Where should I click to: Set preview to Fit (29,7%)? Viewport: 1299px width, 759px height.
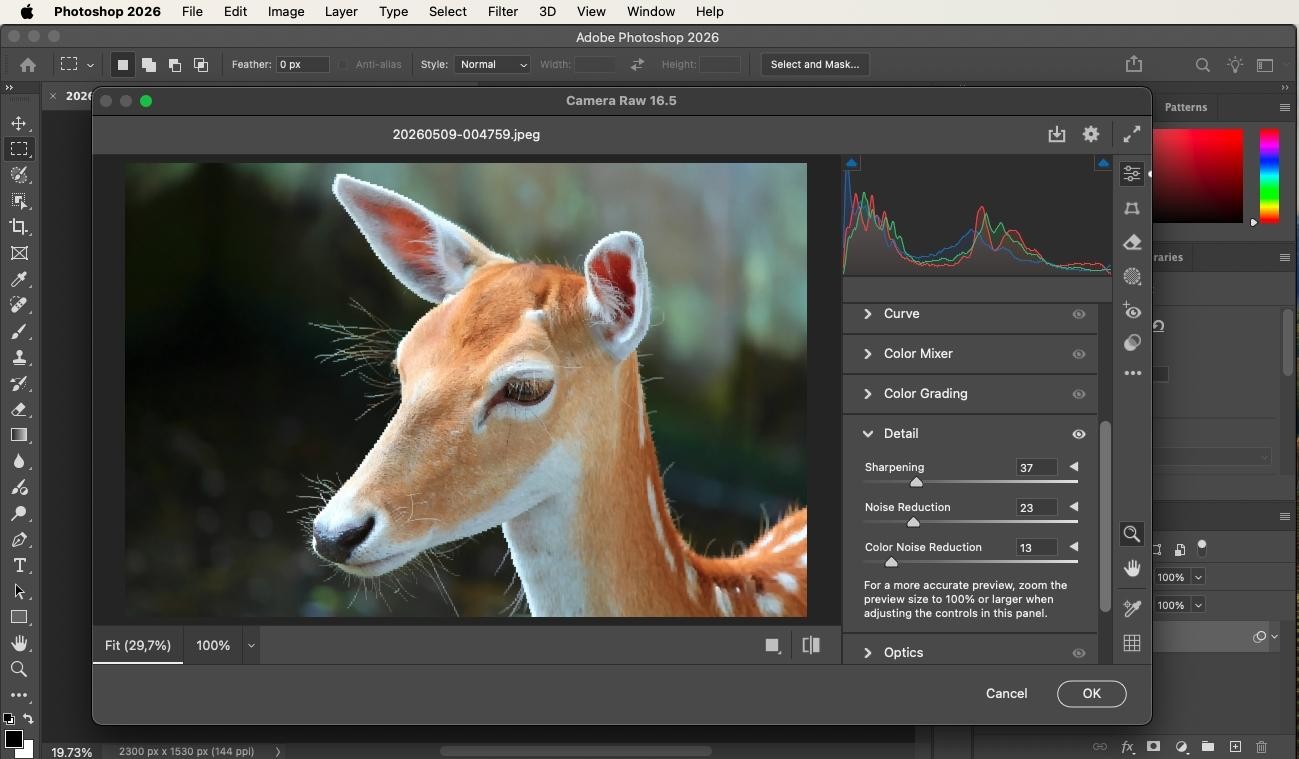138,646
